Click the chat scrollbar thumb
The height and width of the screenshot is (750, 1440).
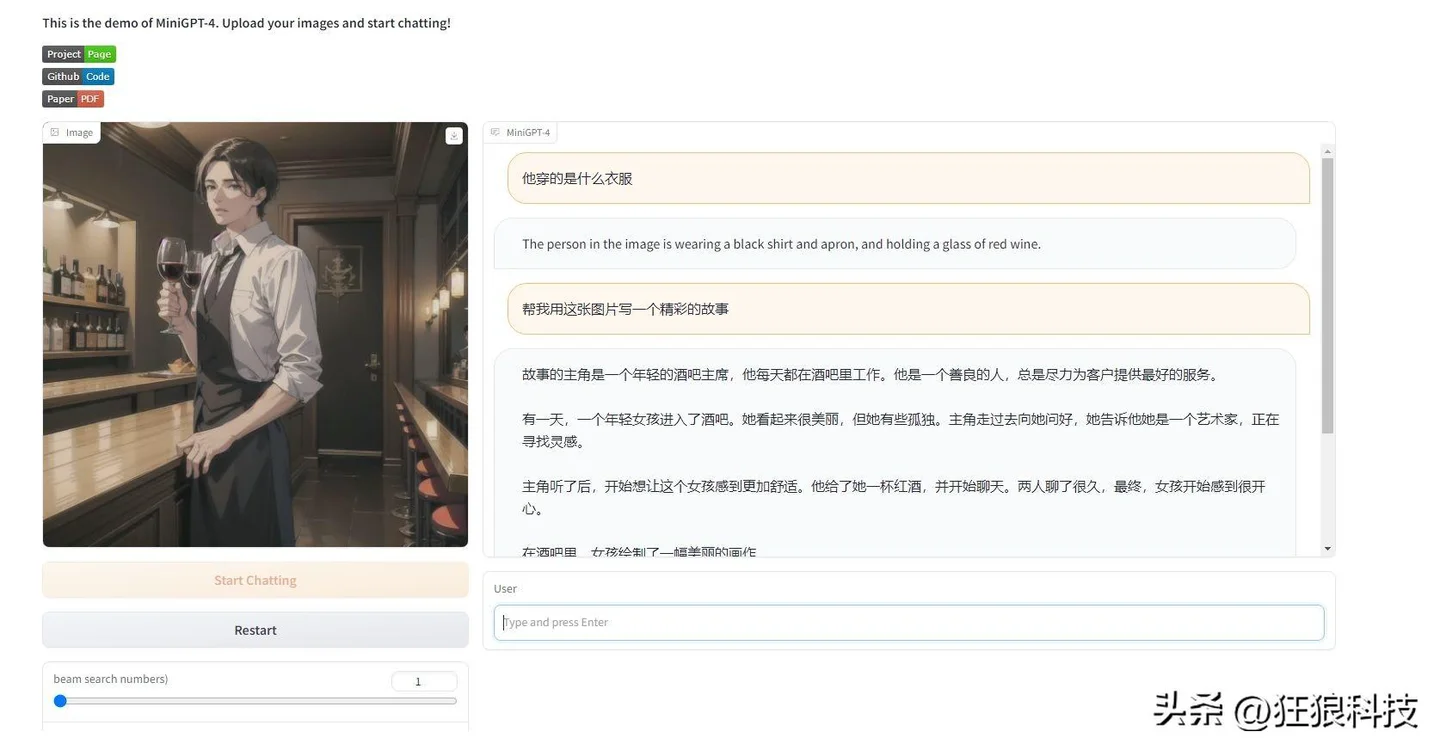[1328, 295]
